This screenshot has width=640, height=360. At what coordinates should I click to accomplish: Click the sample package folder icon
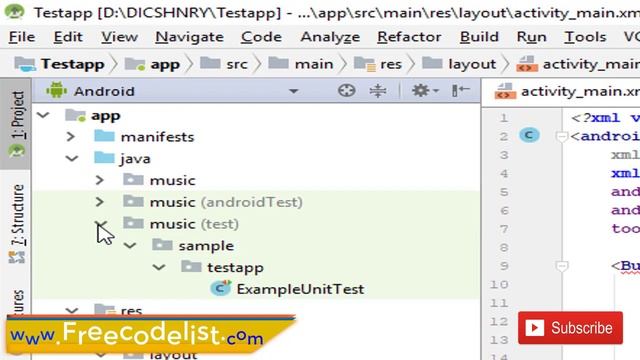(162, 244)
